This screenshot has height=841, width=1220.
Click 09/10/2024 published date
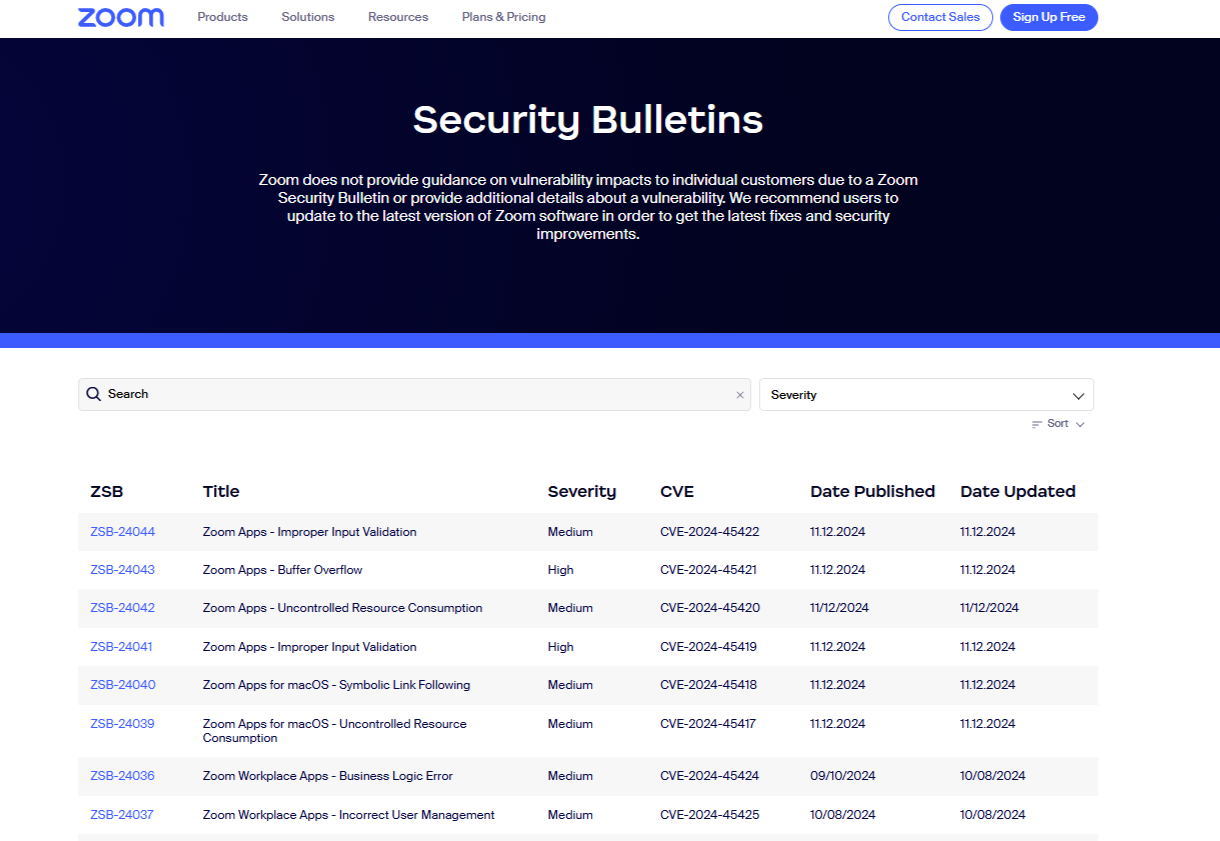pyautogui.click(x=843, y=776)
